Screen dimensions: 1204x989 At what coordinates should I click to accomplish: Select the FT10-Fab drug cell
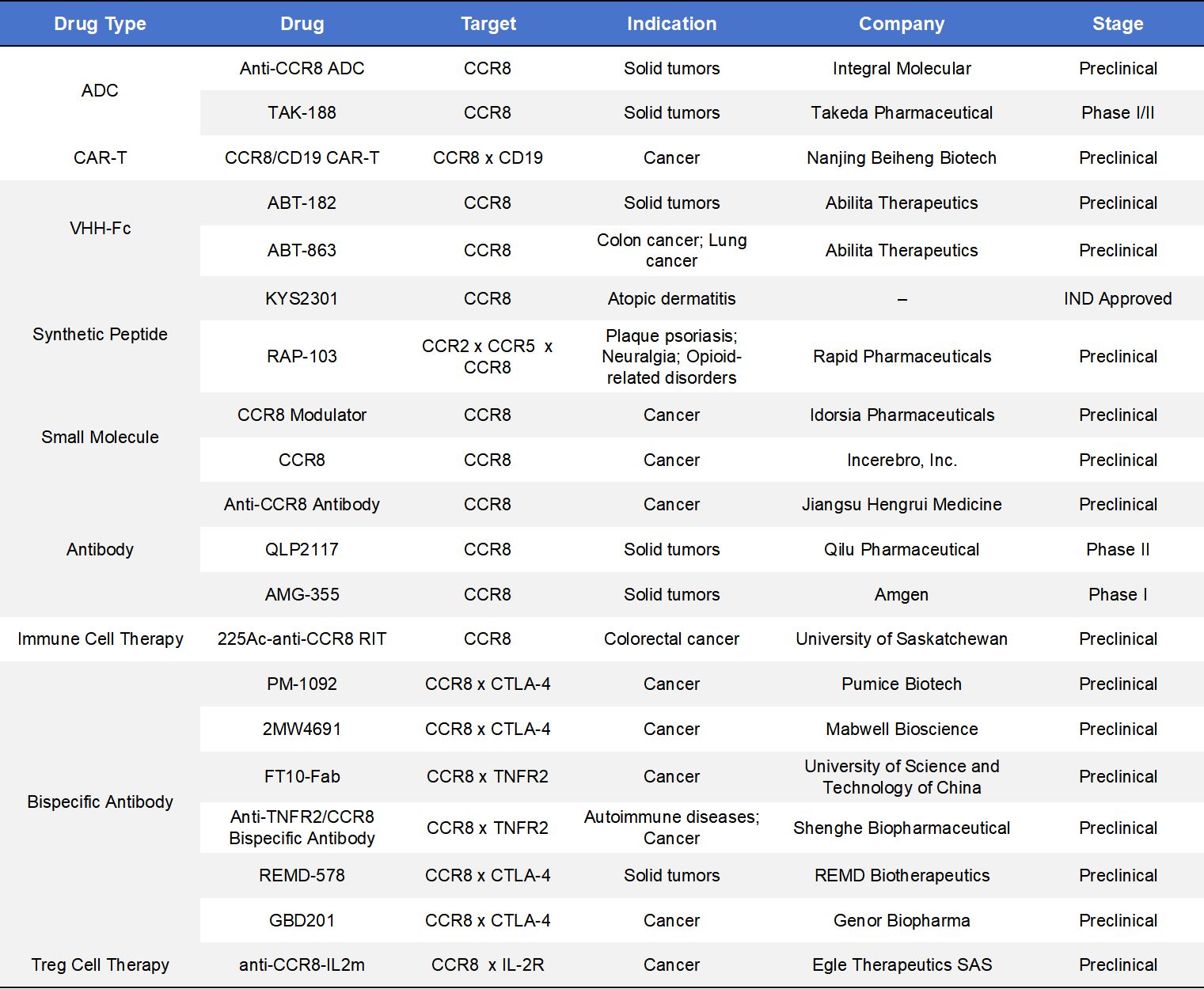click(x=302, y=776)
